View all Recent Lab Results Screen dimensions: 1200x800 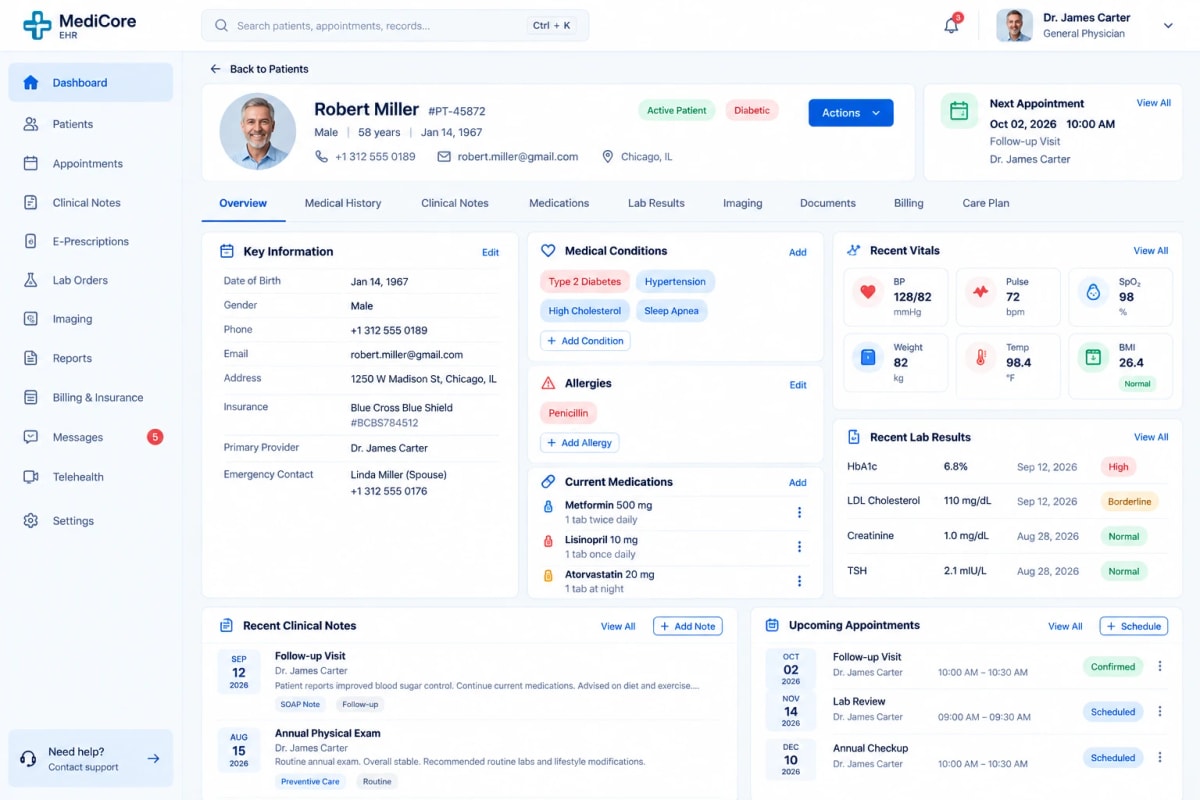coord(1151,437)
